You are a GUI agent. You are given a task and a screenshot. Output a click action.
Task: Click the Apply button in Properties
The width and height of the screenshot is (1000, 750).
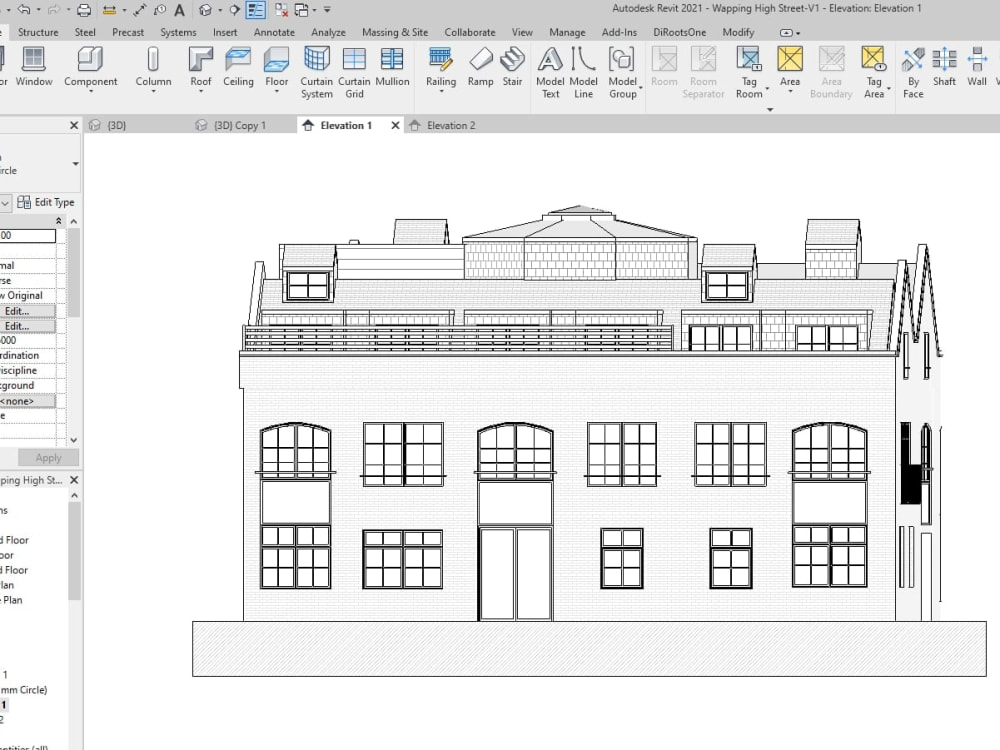(48, 457)
